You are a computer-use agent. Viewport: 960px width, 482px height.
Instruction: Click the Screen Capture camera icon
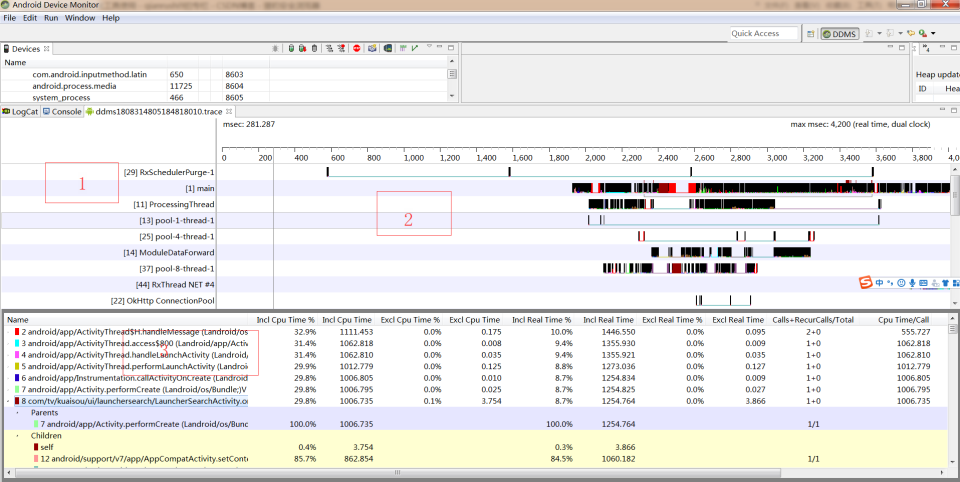[372, 48]
